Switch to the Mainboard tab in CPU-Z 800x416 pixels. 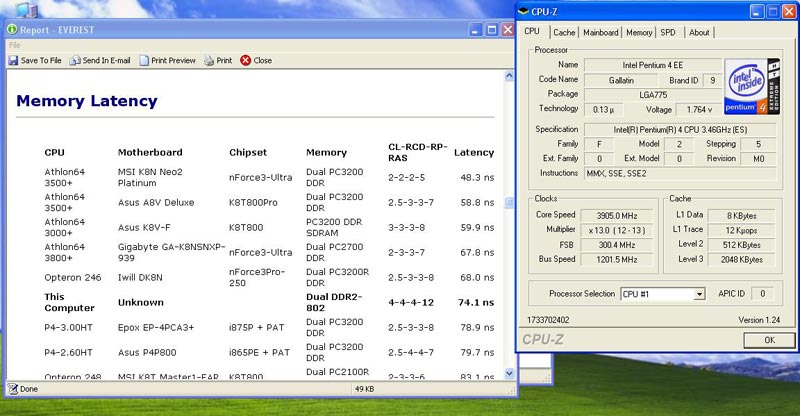tap(601, 32)
